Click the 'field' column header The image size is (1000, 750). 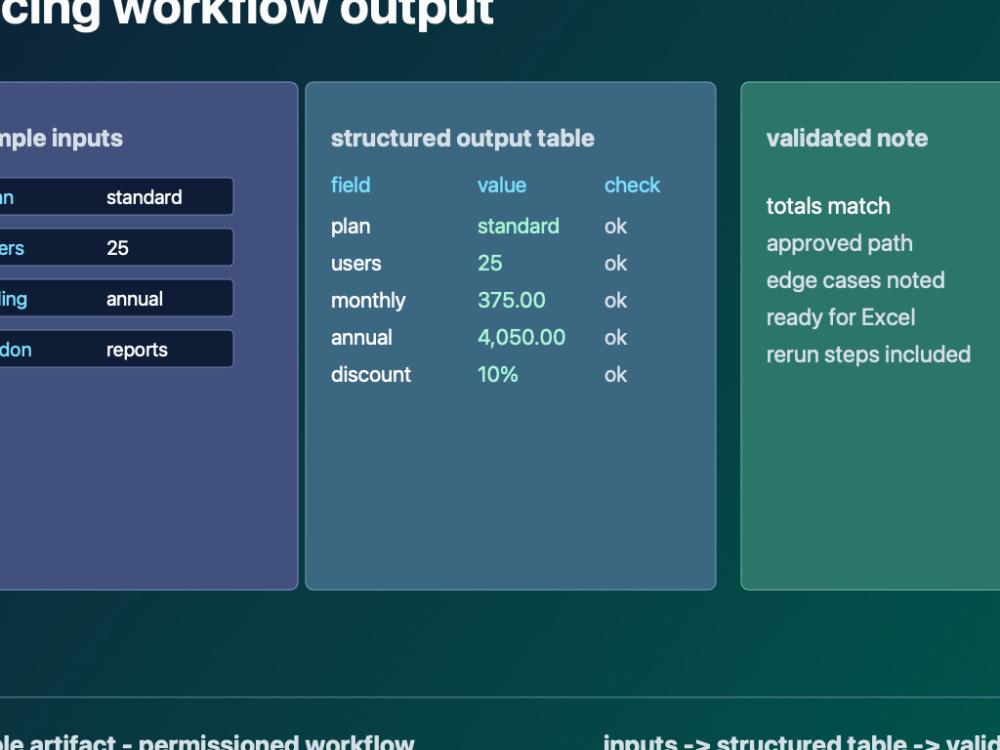[x=351, y=185]
